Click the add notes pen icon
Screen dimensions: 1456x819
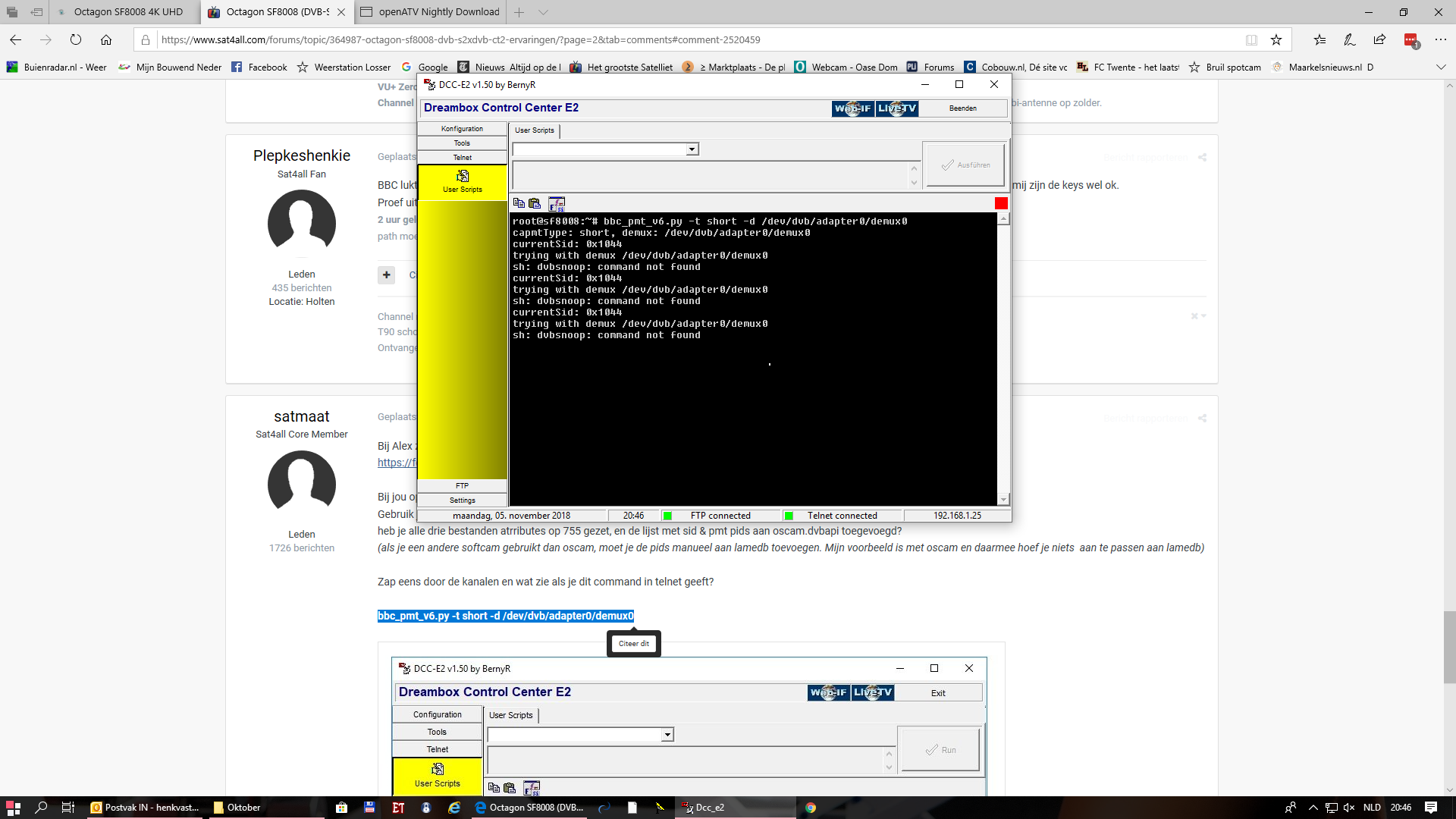[1350, 39]
